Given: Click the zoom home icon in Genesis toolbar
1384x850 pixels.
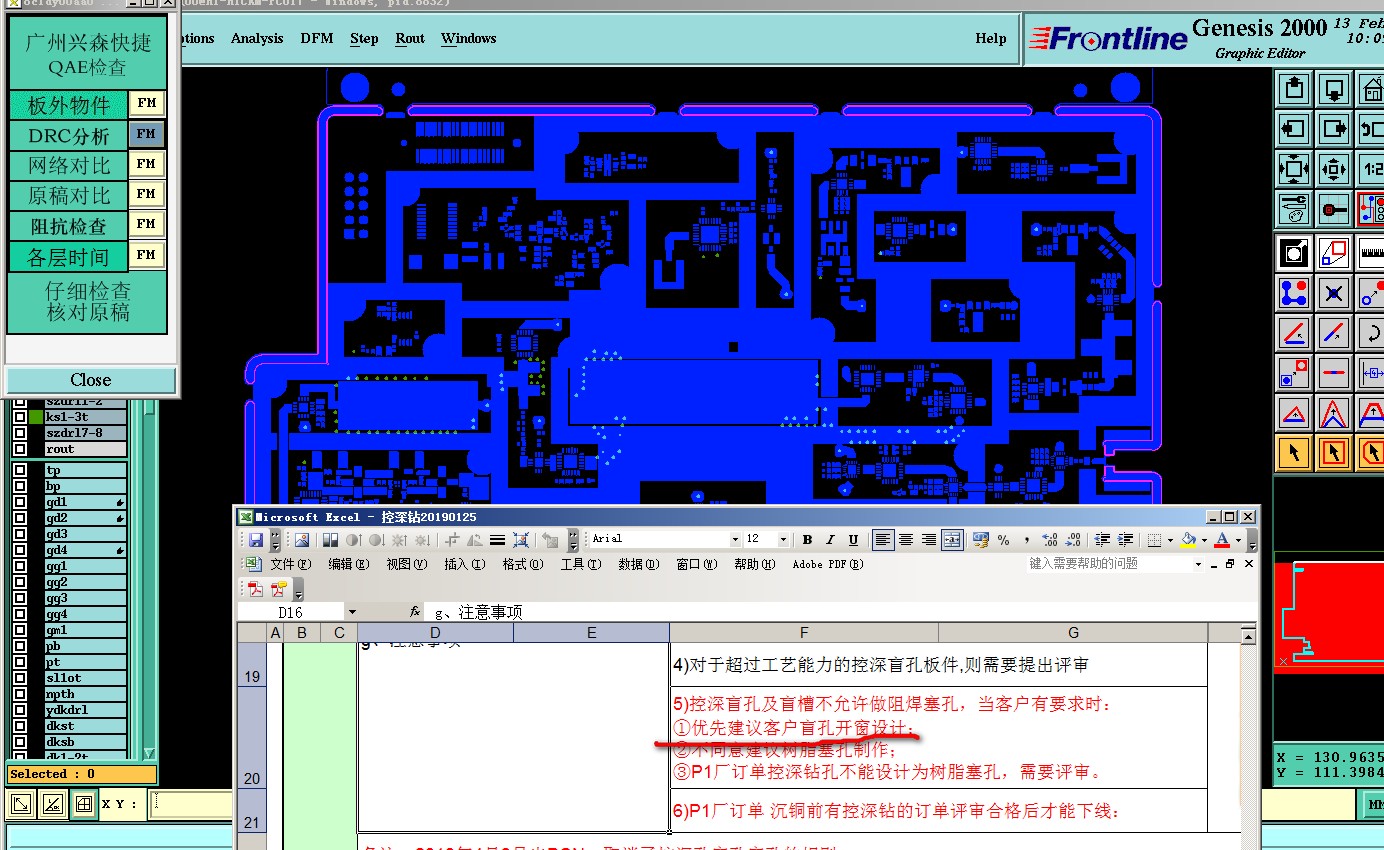Looking at the screenshot, I should tap(1372, 89).
